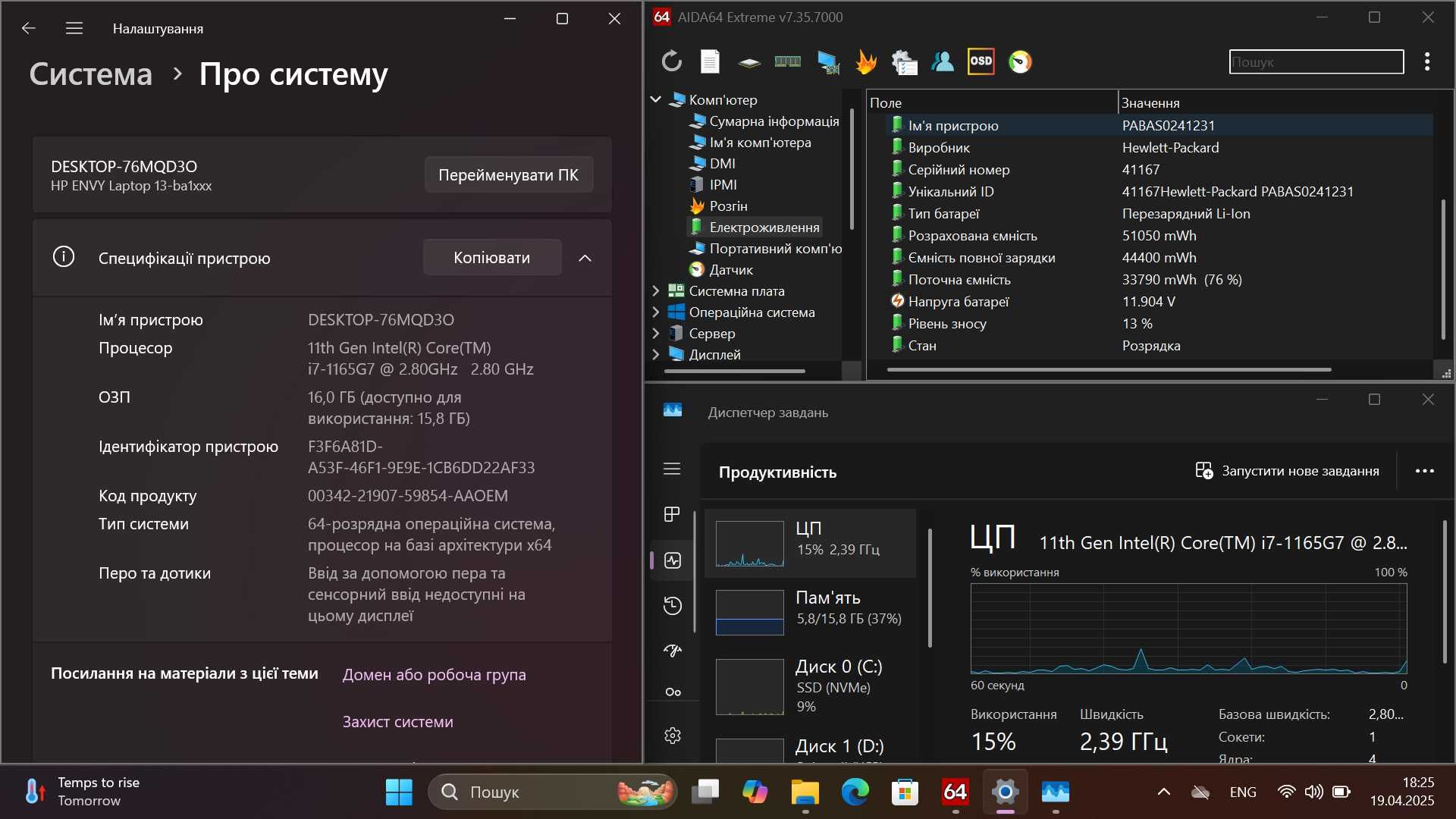Open Task Manager more options ellipsis
The width and height of the screenshot is (1456, 819).
pyautogui.click(x=1425, y=471)
